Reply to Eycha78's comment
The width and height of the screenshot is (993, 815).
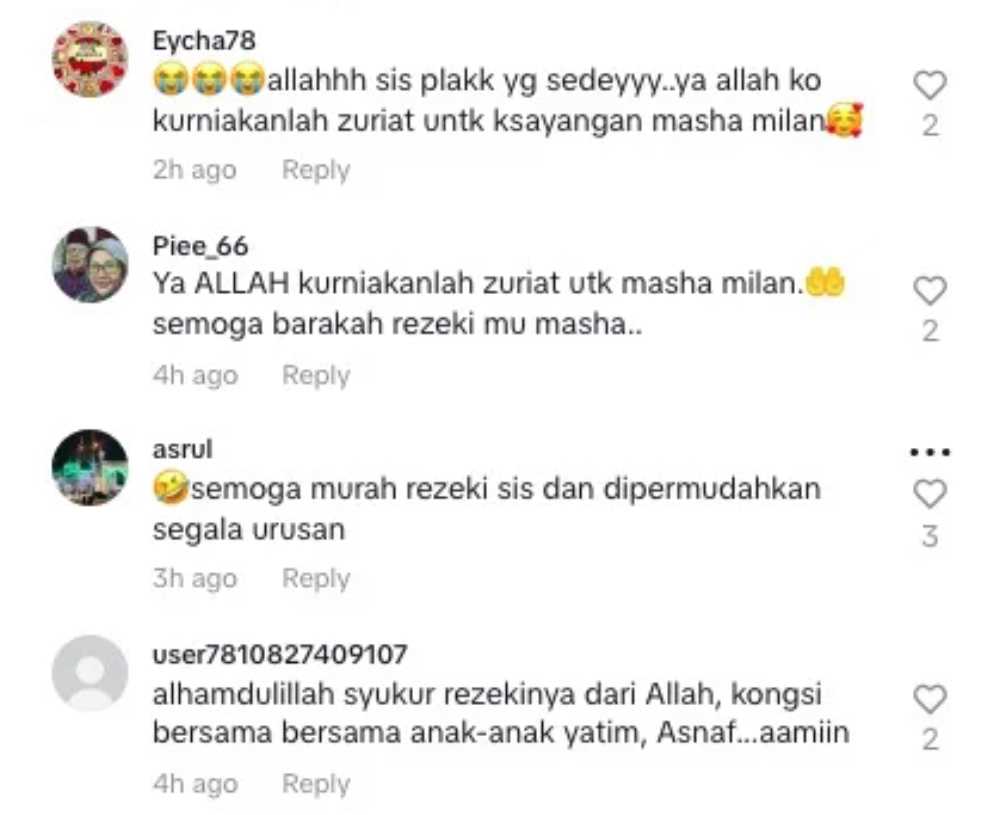coord(316,170)
